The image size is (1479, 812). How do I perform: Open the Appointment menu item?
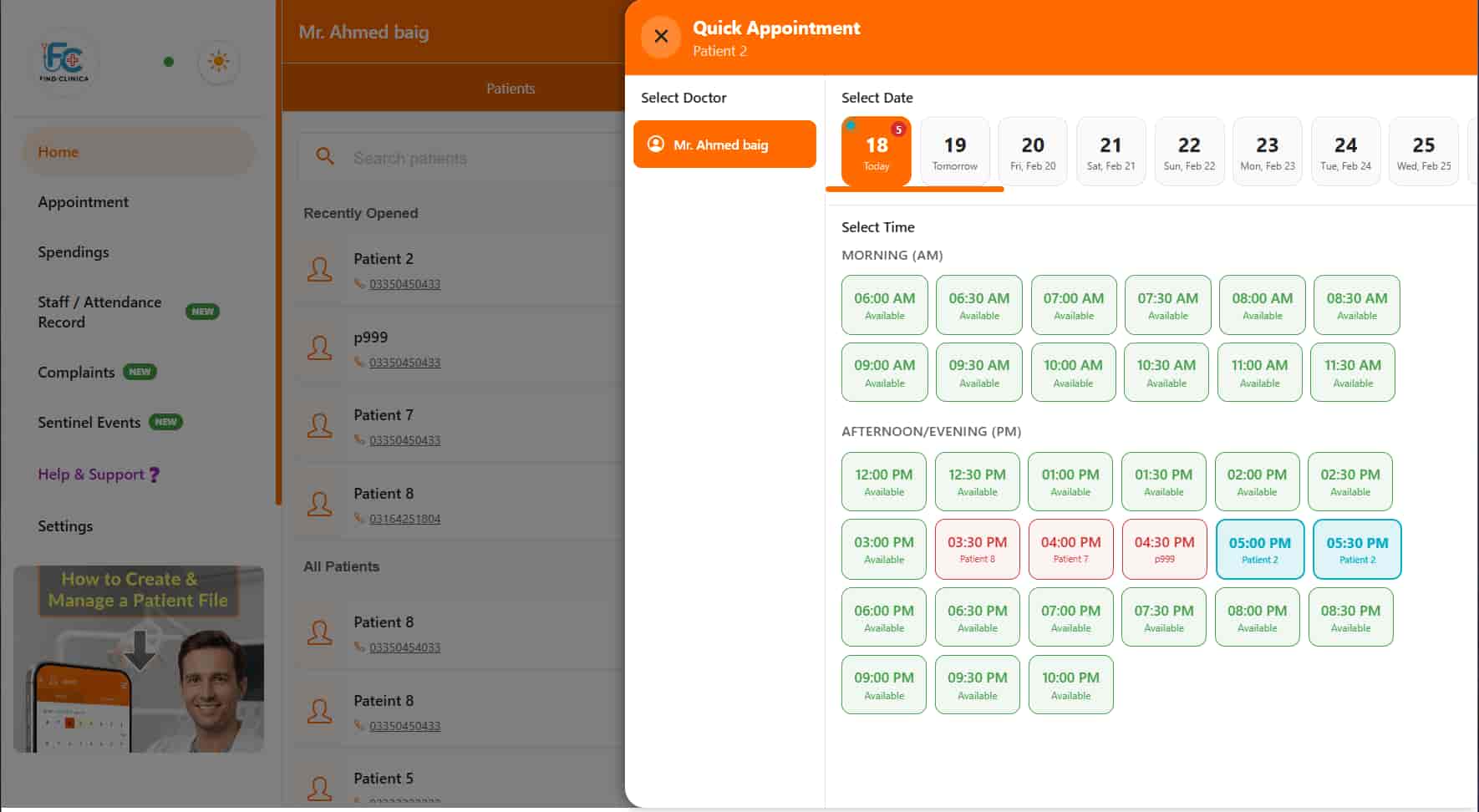[83, 202]
